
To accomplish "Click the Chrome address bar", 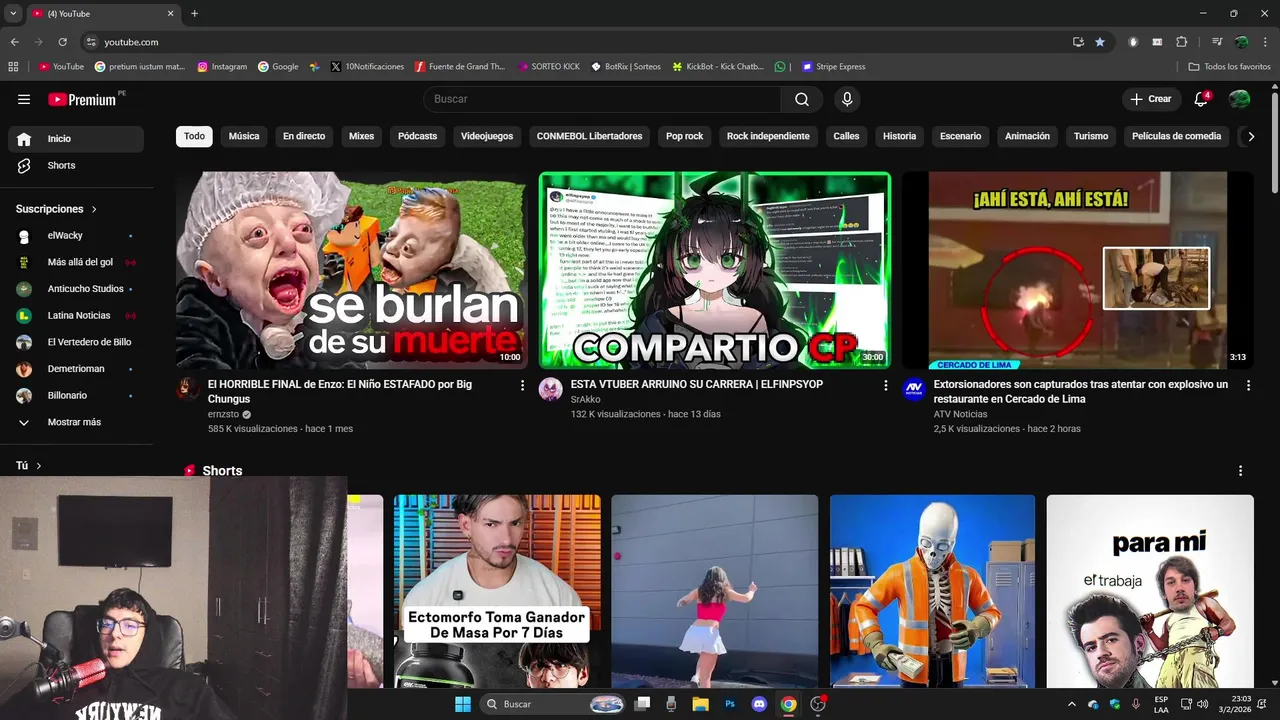I will [580, 42].
